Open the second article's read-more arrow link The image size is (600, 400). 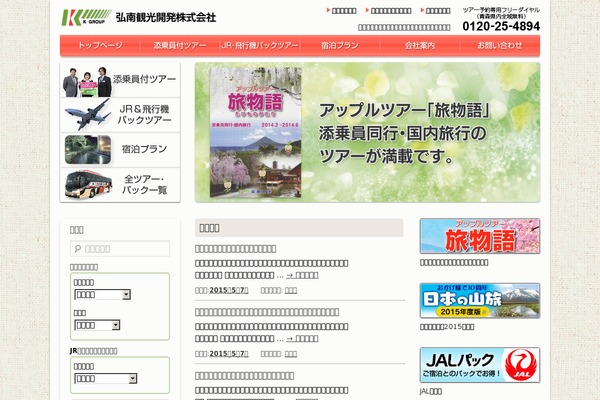[302, 339]
